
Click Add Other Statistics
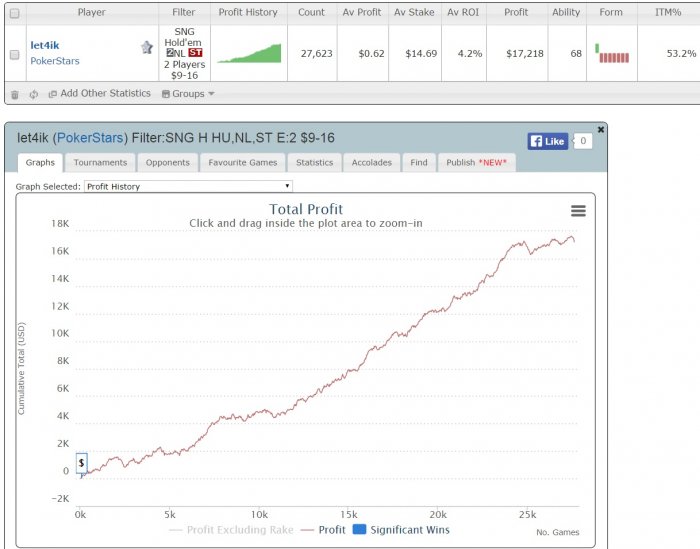pyautogui.click(x=100, y=93)
